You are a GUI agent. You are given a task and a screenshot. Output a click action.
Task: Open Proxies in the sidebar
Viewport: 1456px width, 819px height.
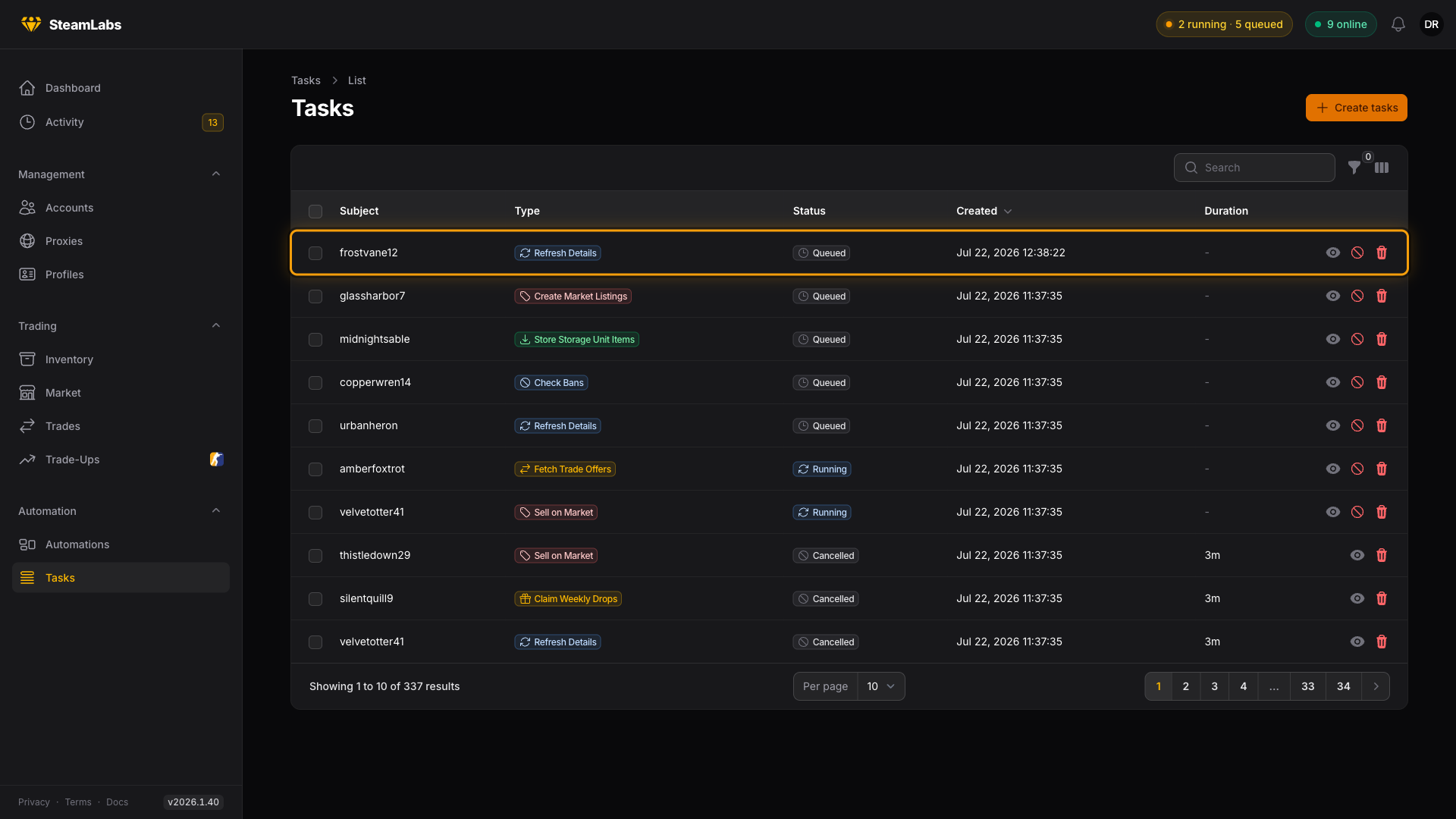121,241
